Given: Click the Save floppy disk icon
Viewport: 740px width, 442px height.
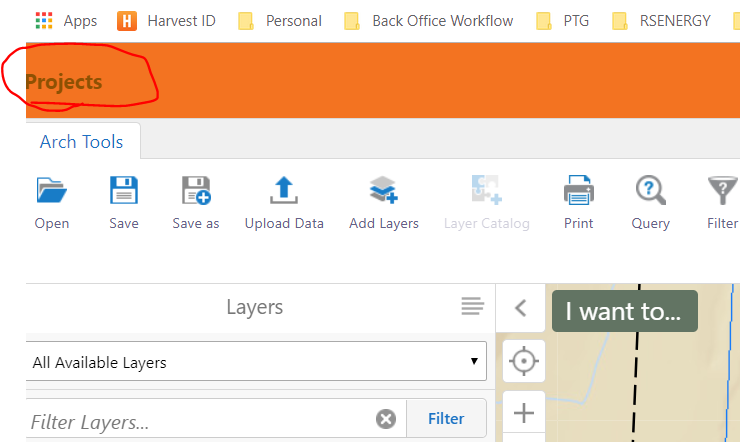Looking at the screenshot, I should tap(124, 190).
